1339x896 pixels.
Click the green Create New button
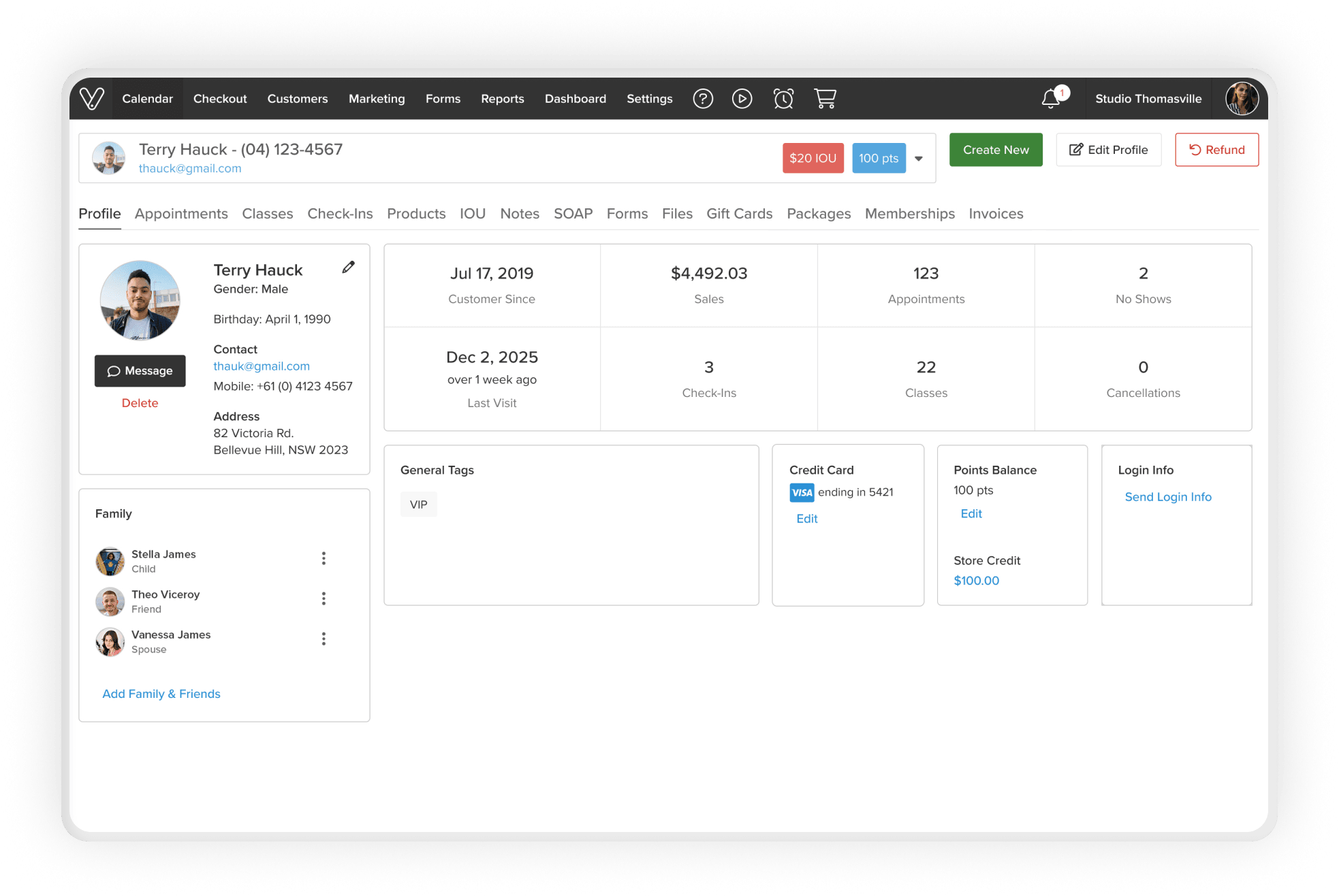tap(995, 150)
